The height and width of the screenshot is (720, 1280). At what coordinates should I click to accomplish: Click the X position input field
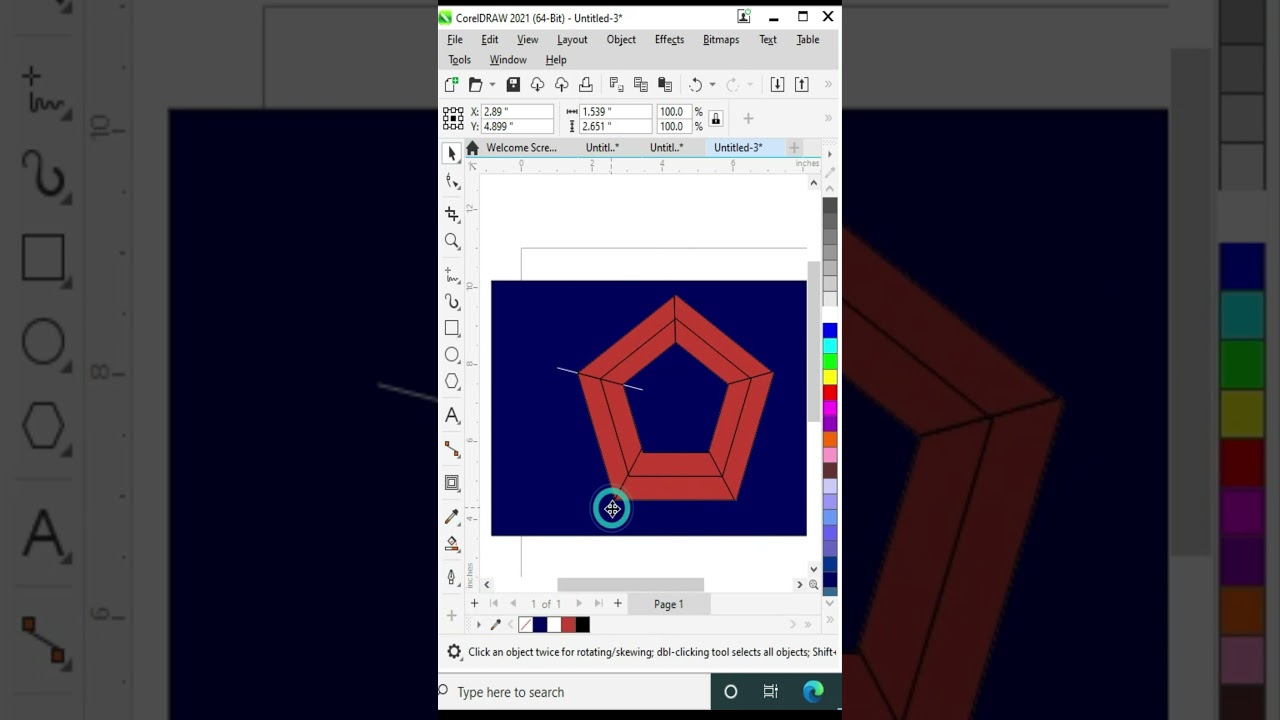518,112
